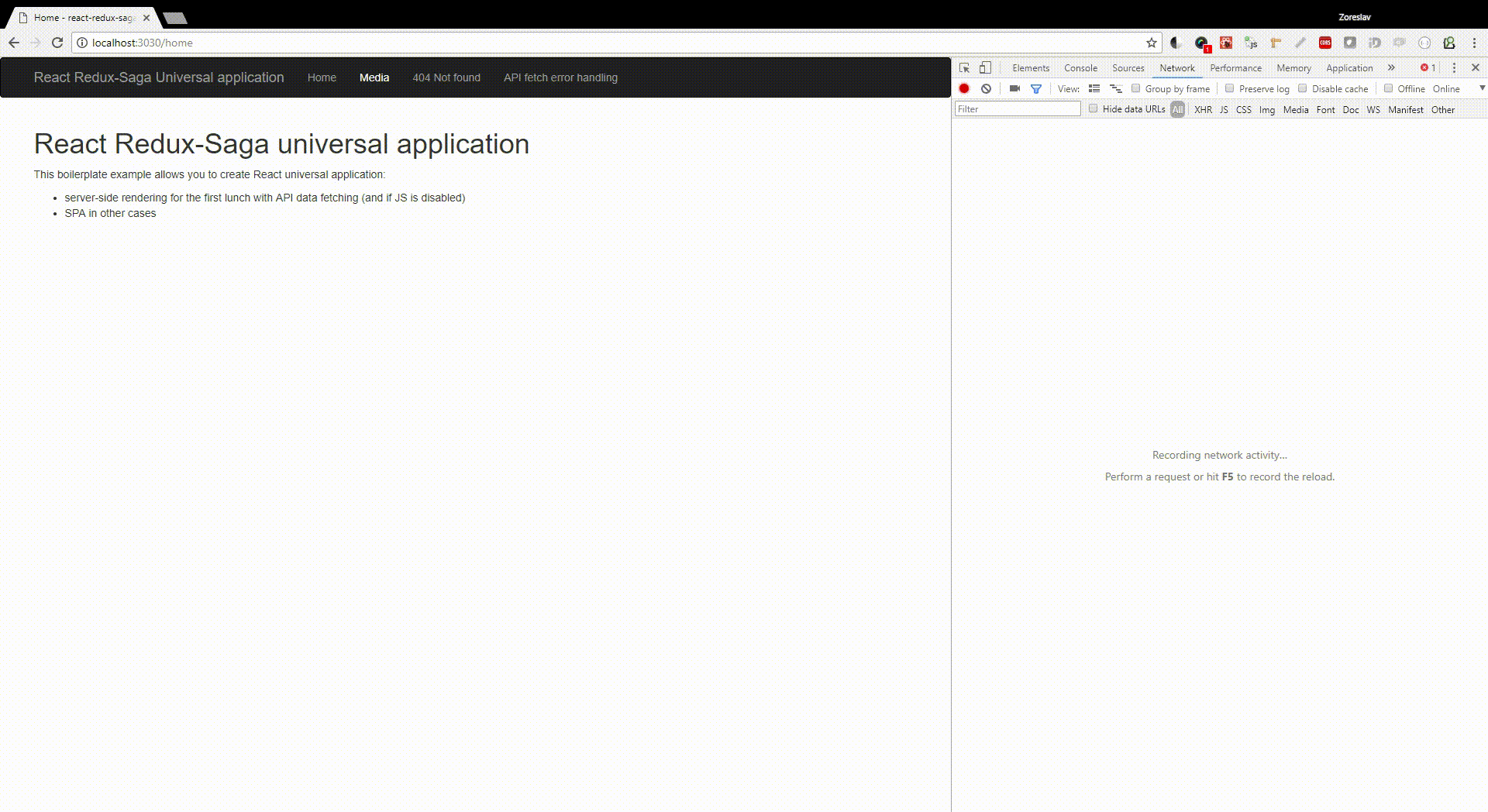Screen dimensions: 1488x812
Task: Clear the network log
Action: click(x=986, y=89)
